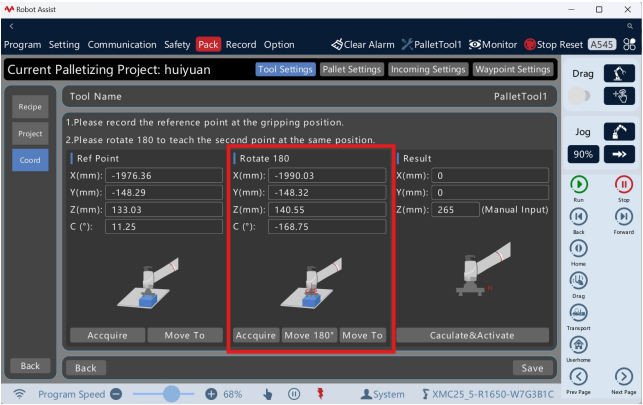Image resolution: width=643 pixels, height=405 pixels.
Task: Select the Recipe sidebar item
Action: (30, 107)
